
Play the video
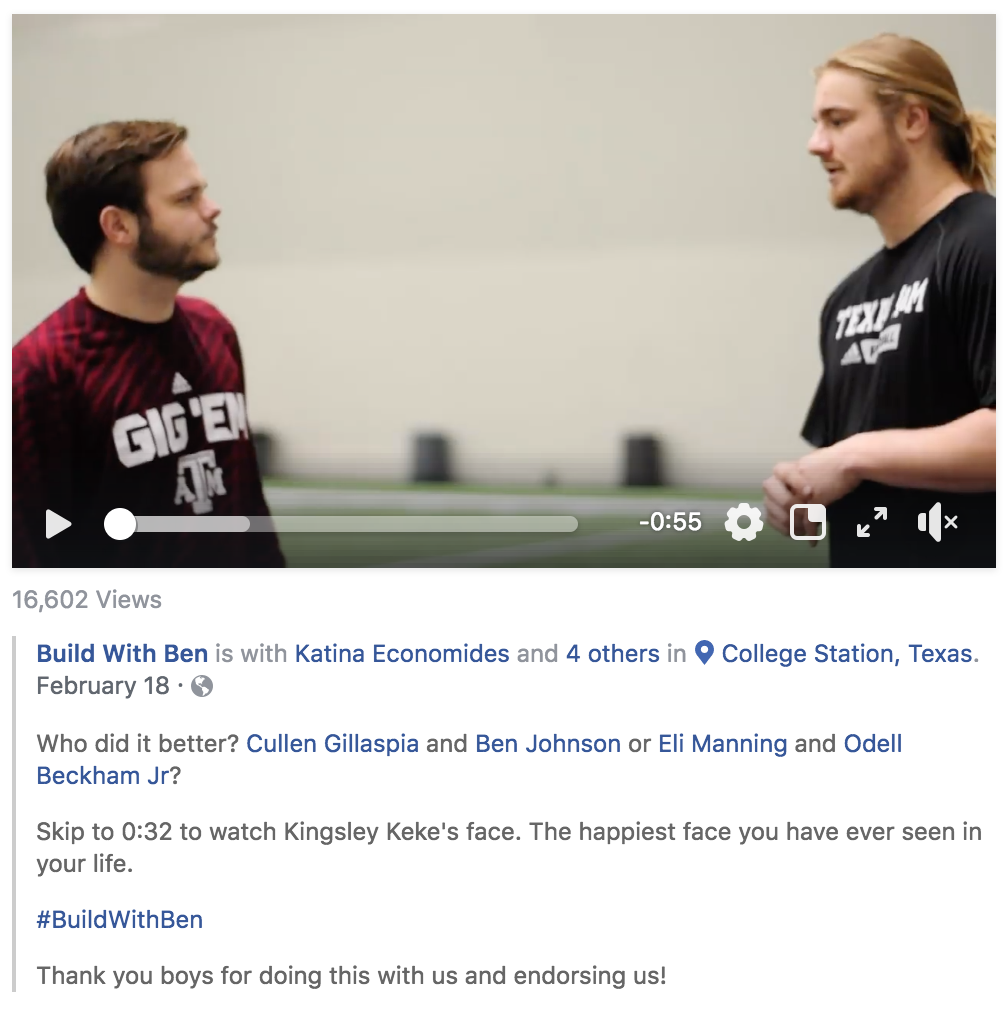click(58, 524)
